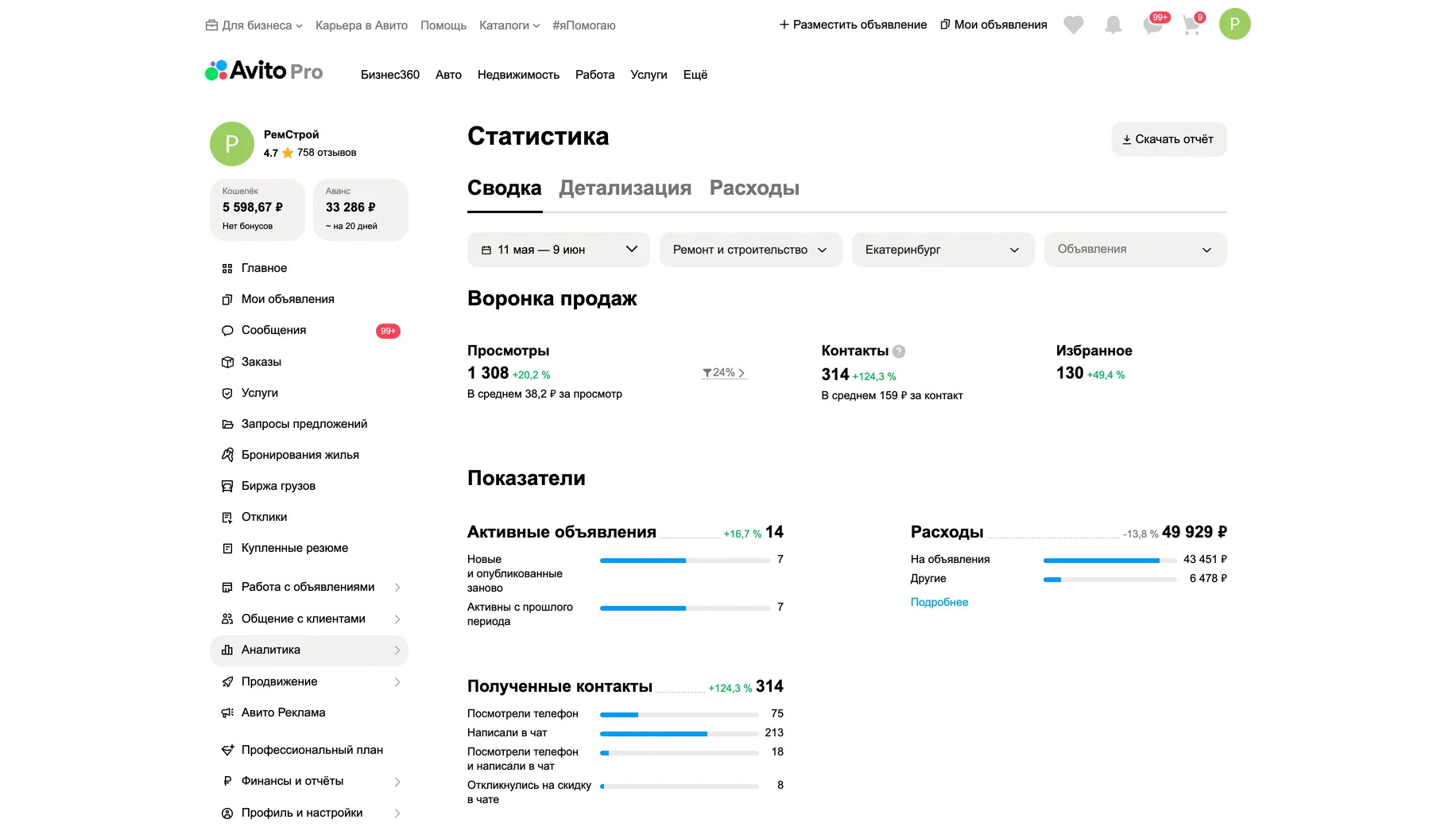Click the Продвижение rocket icon
1456x827 pixels.
(227, 682)
